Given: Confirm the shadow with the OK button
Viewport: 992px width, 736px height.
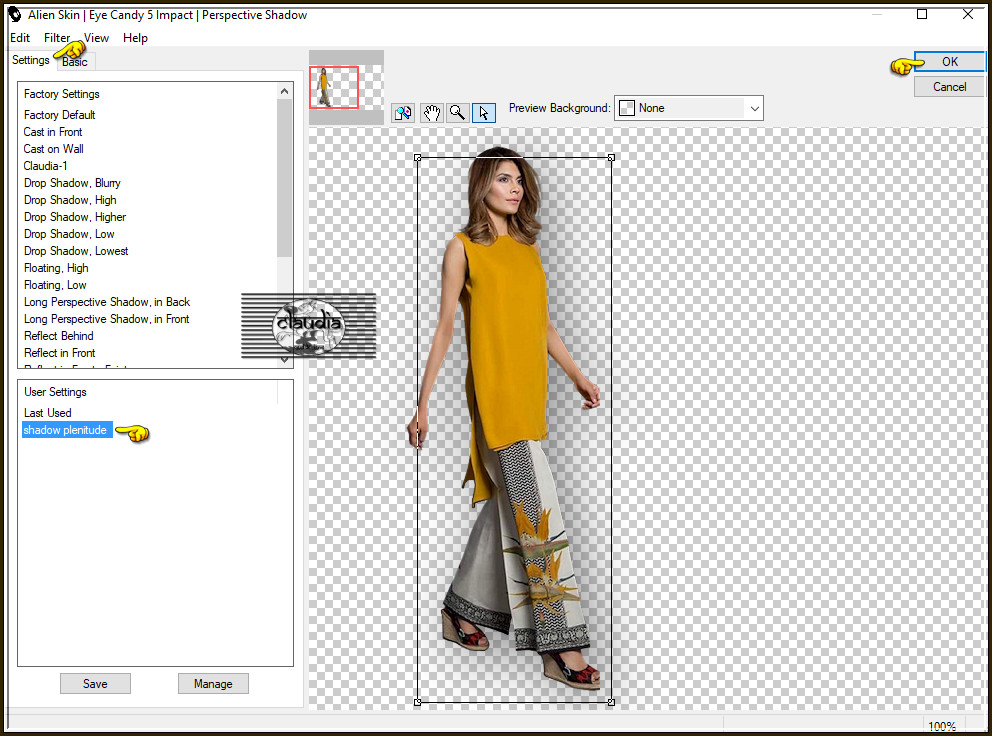Looking at the screenshot, I should coord(950,61).
